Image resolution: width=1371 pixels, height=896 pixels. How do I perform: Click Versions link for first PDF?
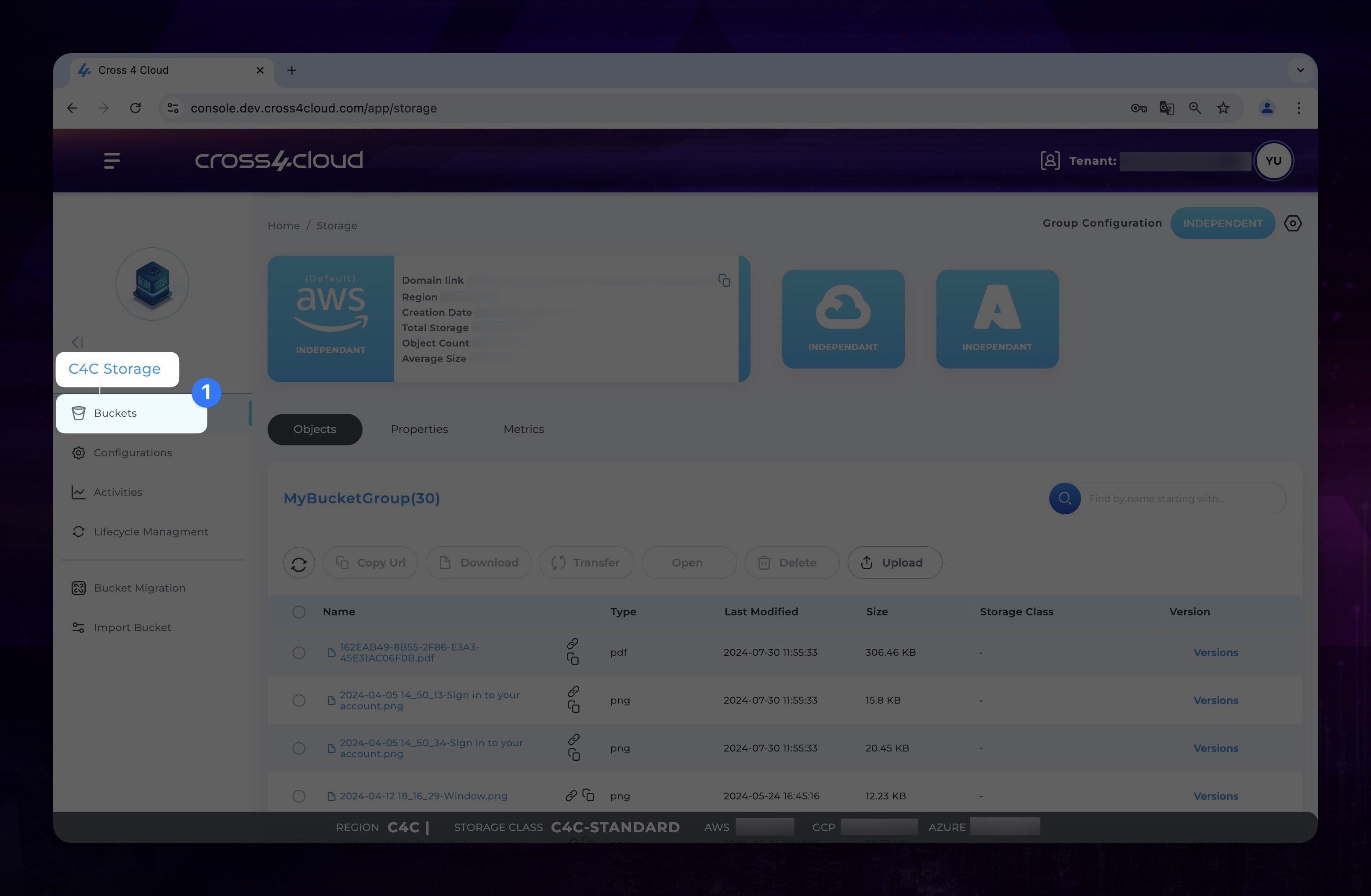1214,652
